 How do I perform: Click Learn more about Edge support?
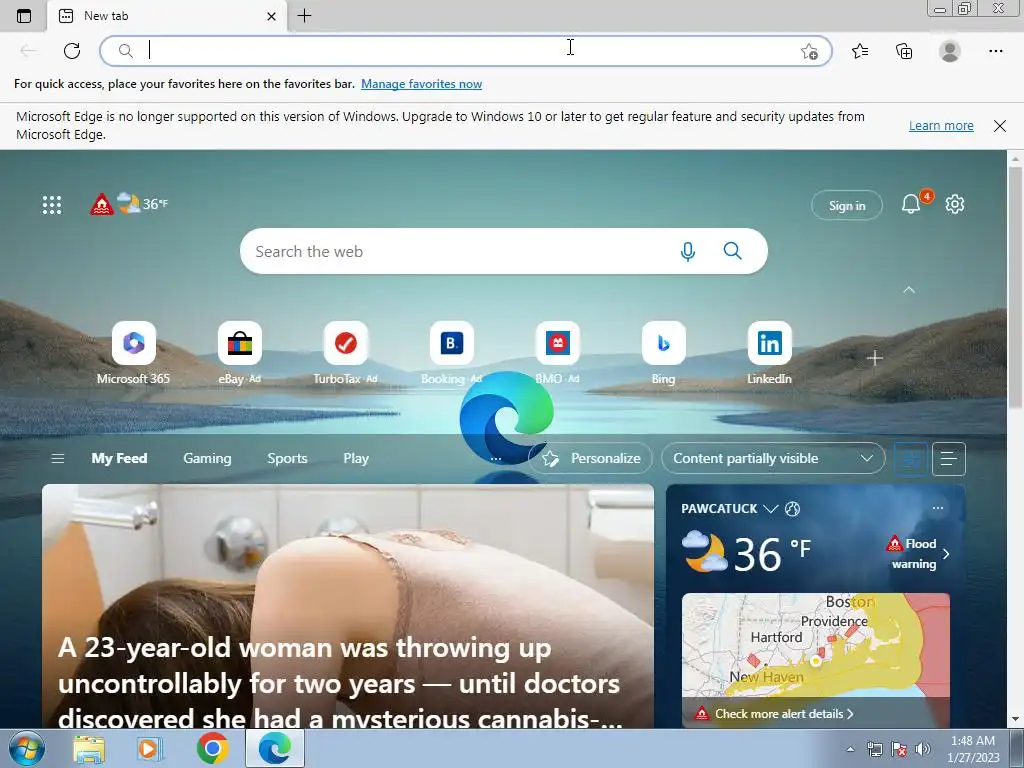(941, 125)
